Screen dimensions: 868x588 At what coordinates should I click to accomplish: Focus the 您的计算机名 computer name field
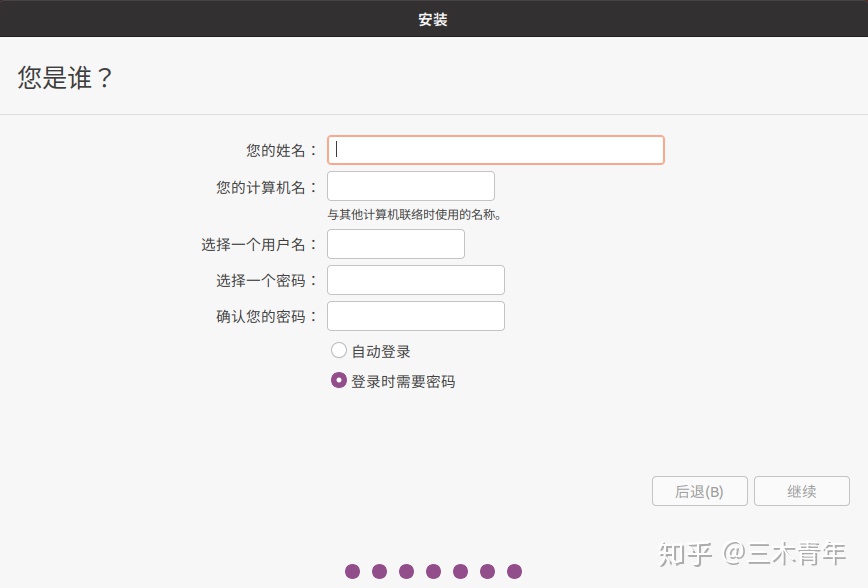(411, 186)
